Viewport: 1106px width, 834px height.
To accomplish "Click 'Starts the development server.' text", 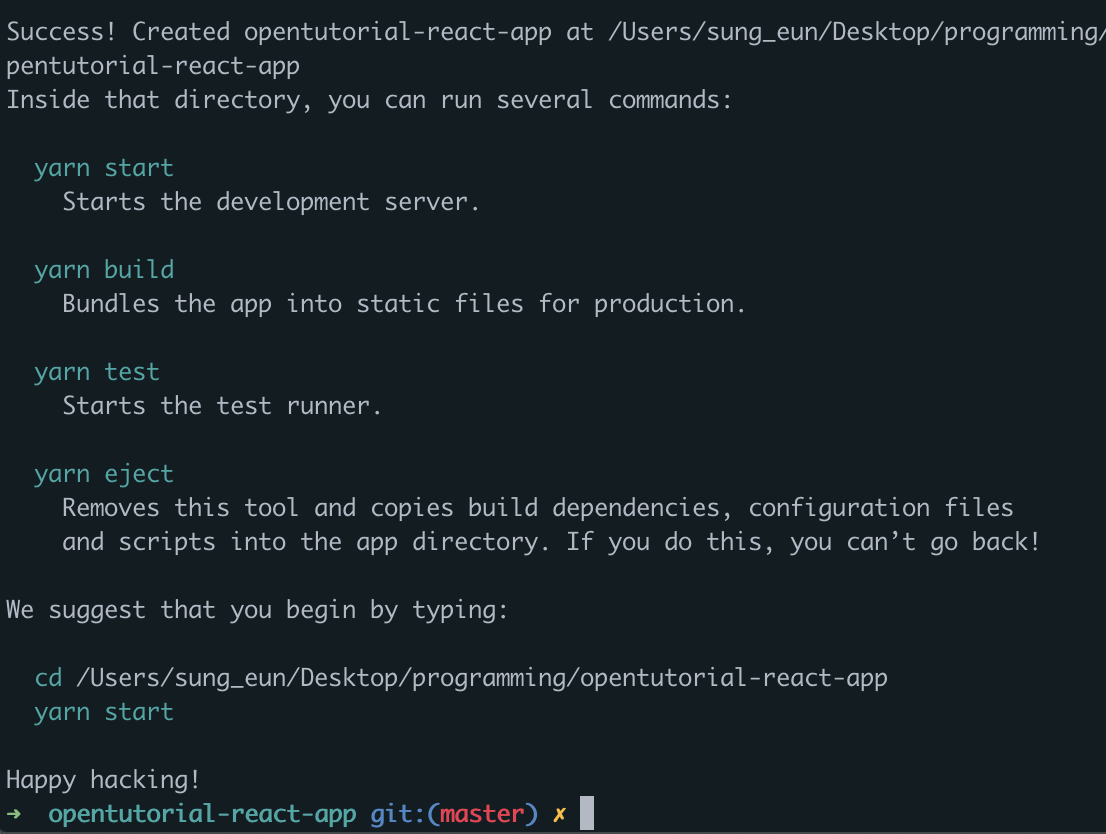I will pos(271,202).
